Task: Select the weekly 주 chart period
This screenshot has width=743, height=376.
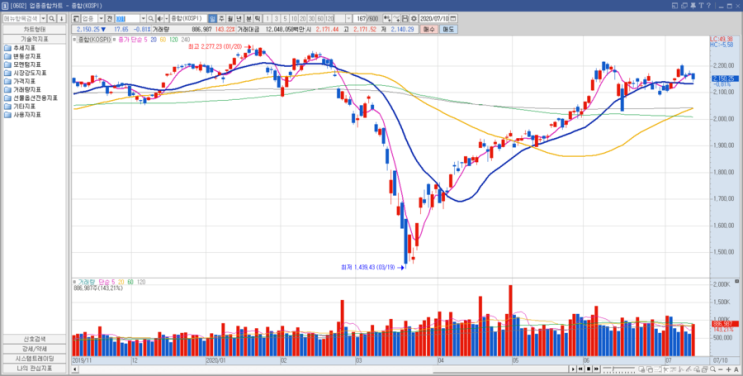Action: pyautogui.click(x=221, y=18)
